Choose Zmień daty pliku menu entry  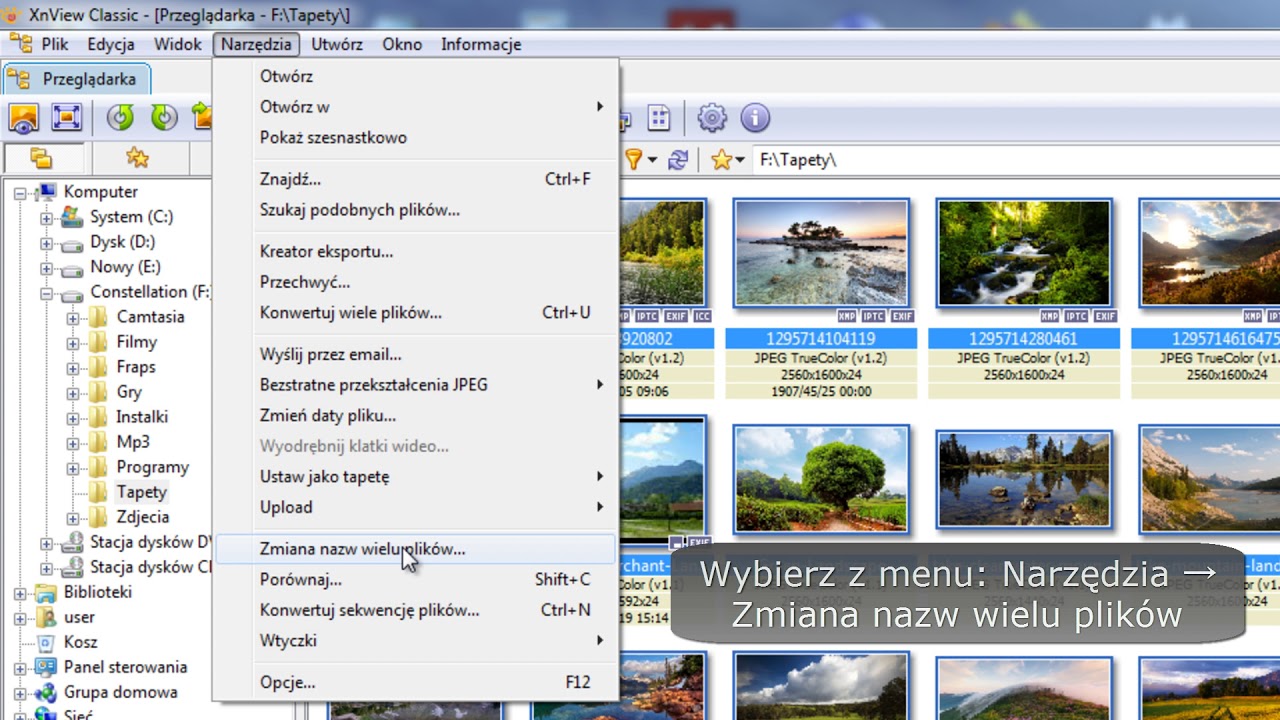point(416,415)
